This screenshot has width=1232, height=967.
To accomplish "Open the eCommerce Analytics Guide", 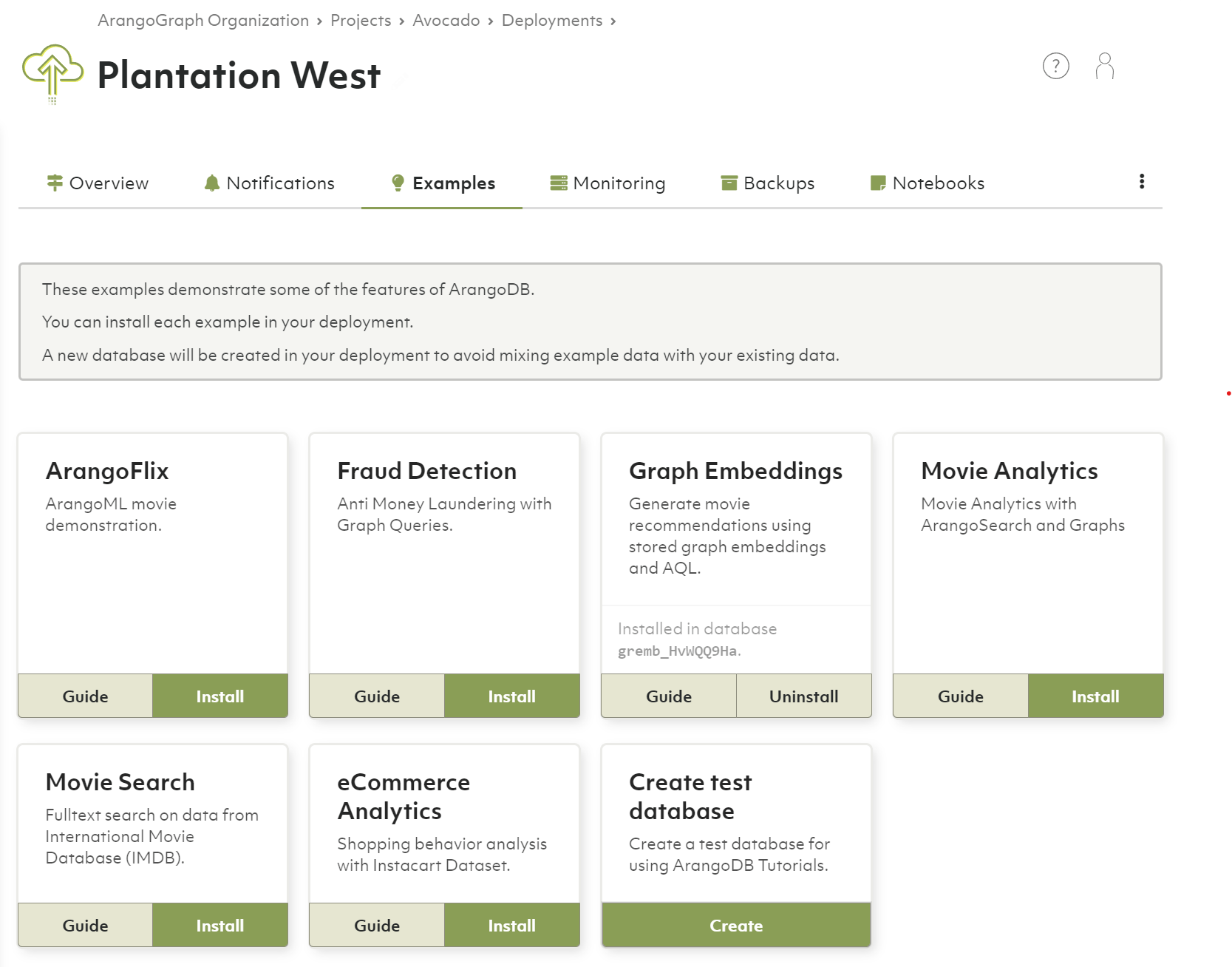I will coord(377,925).
